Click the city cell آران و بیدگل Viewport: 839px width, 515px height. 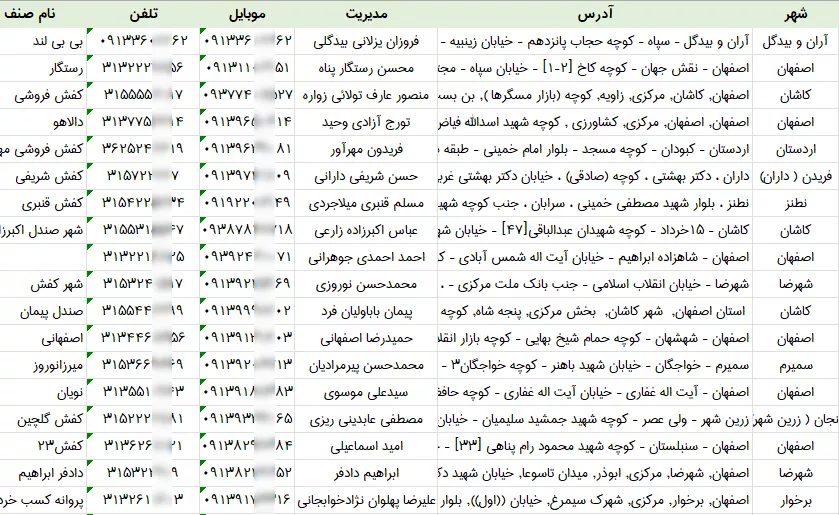(x=796, y=42)
